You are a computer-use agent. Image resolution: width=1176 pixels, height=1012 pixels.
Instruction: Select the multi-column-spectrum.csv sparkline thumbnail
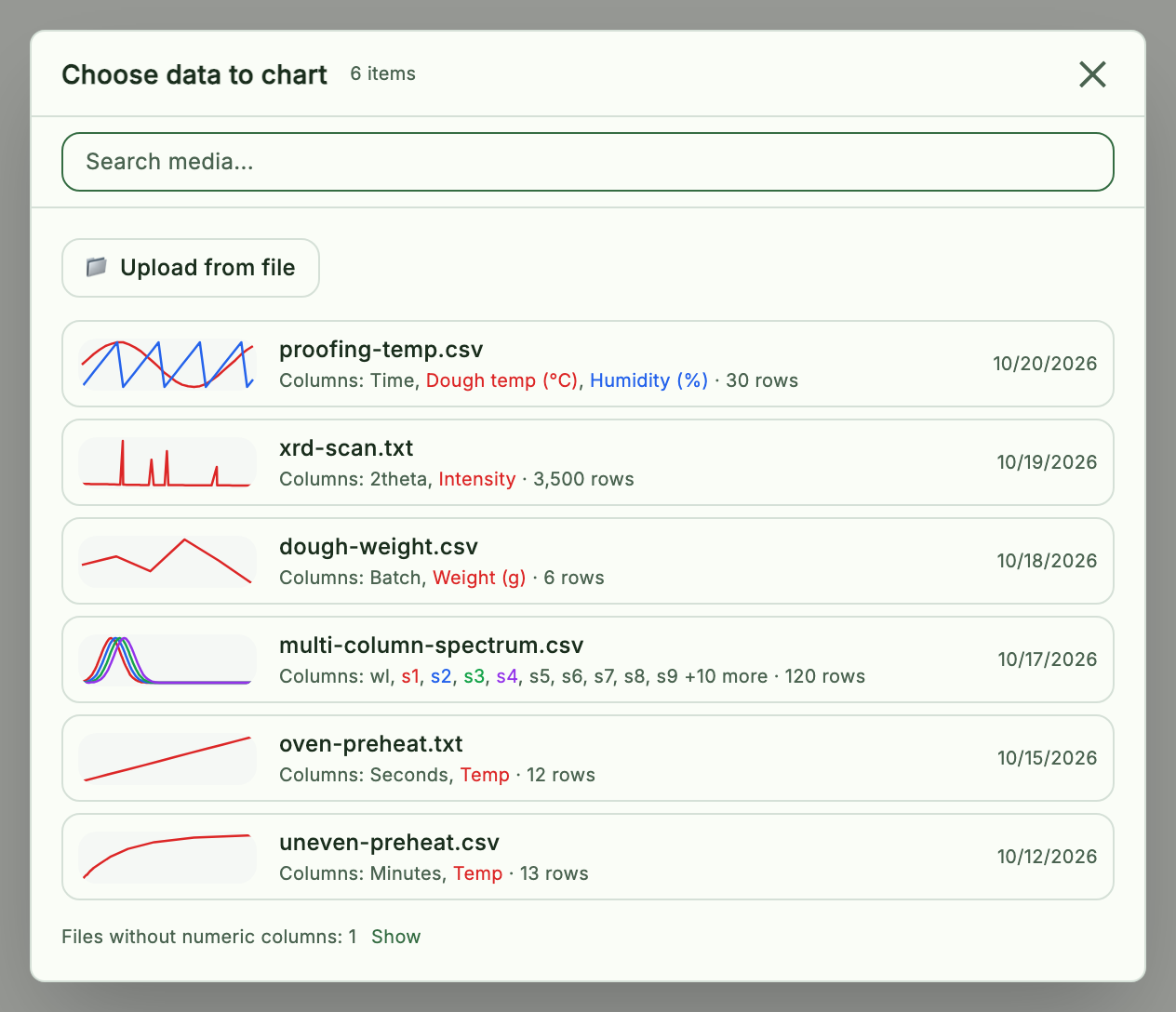pos(167,659)
